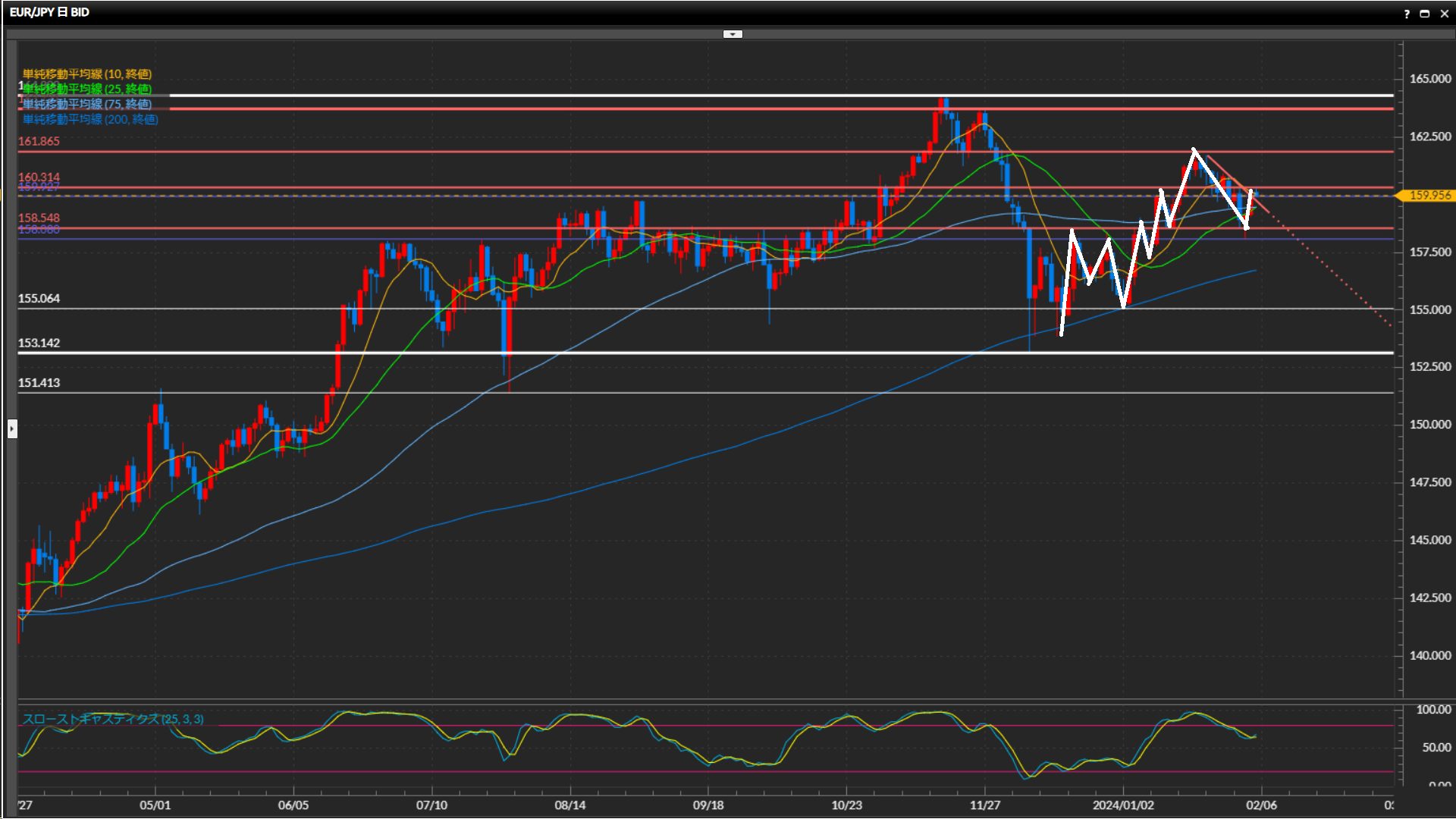Image resolution: width=1456 pixels, height=819 pixels.
Task: Select the 200-period moving average label
Action: tap(90, 119)
